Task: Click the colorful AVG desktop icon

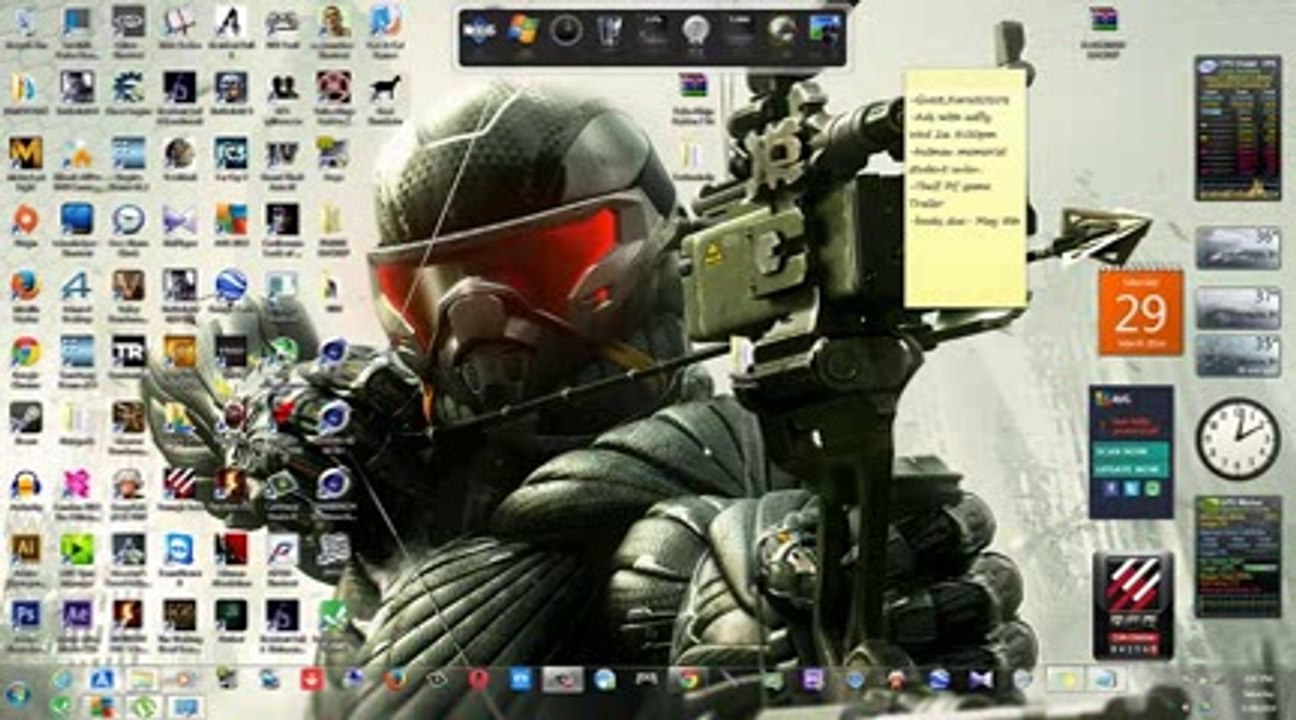Action: [231, 219]
